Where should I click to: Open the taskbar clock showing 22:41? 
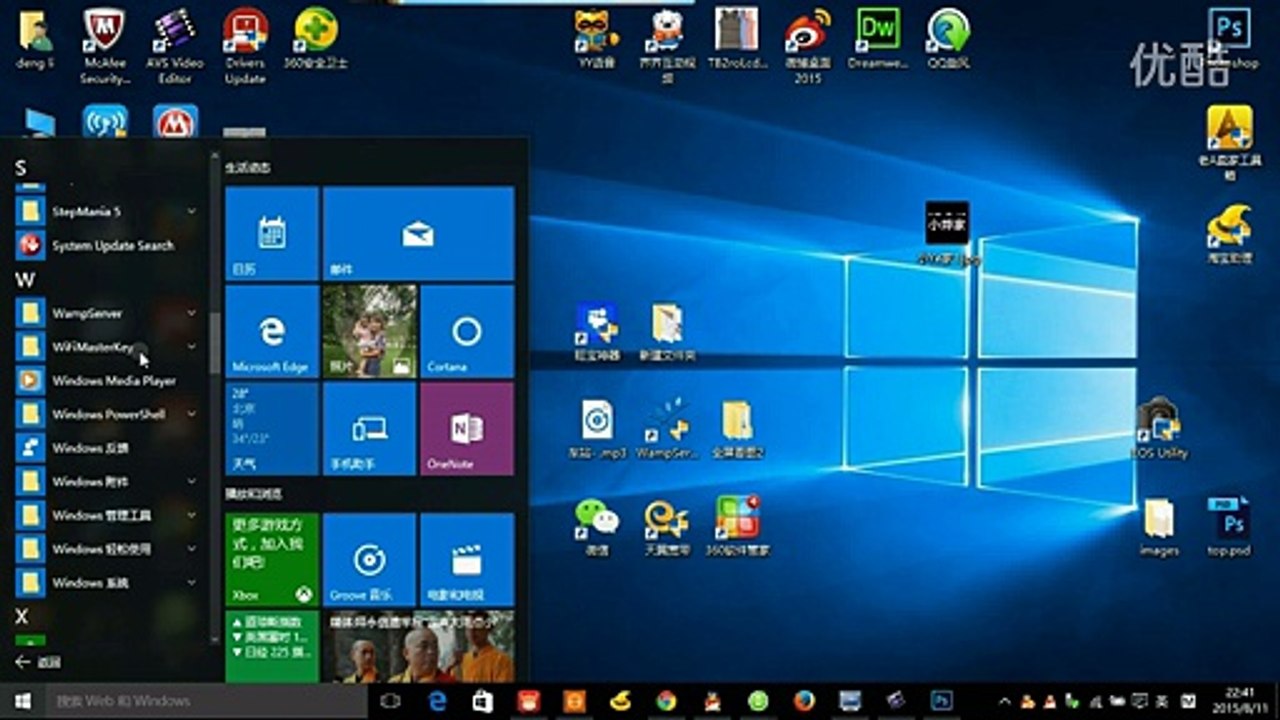coord(1239,701)
